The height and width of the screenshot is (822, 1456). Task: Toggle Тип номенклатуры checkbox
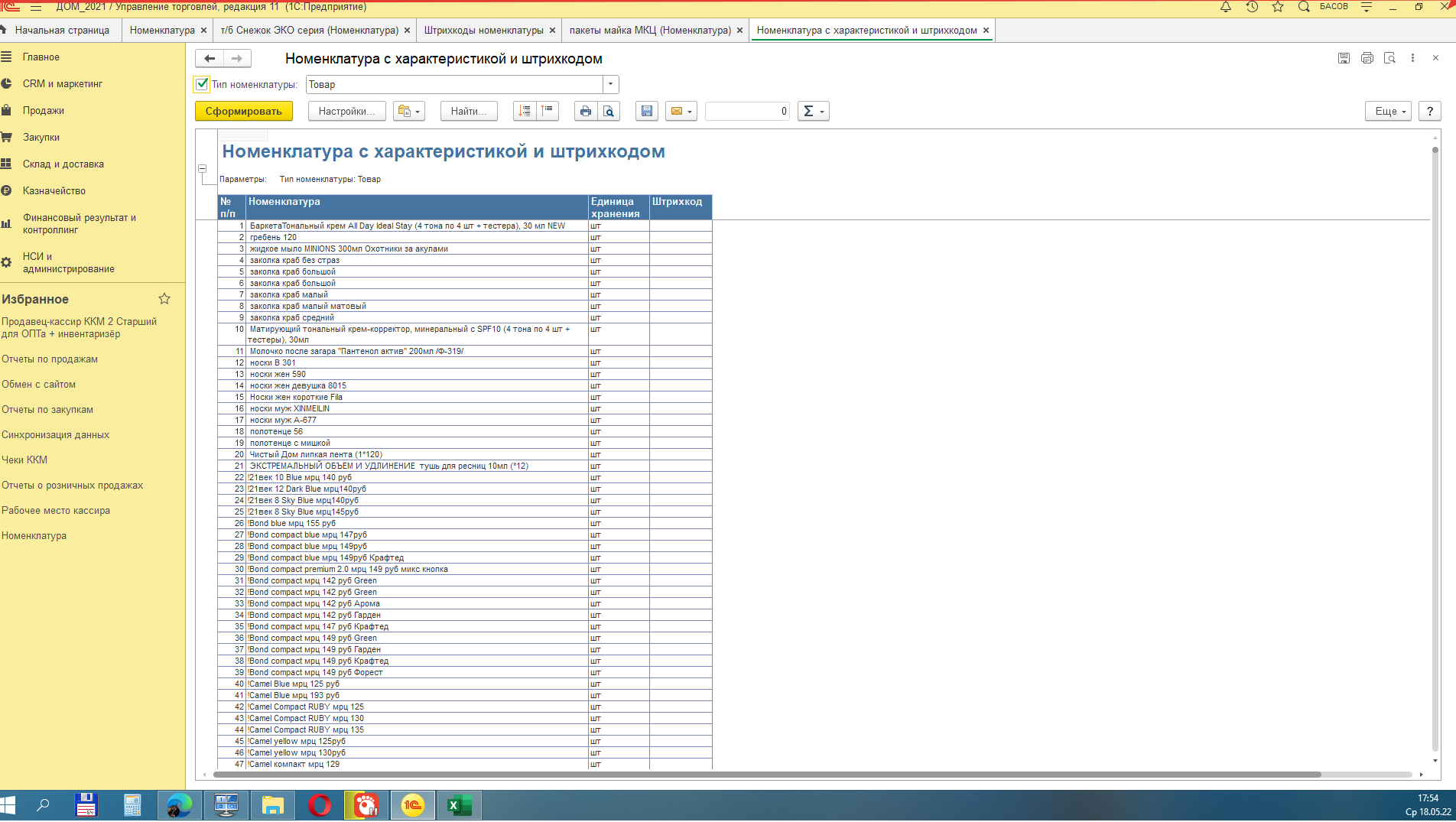[202, 84]
